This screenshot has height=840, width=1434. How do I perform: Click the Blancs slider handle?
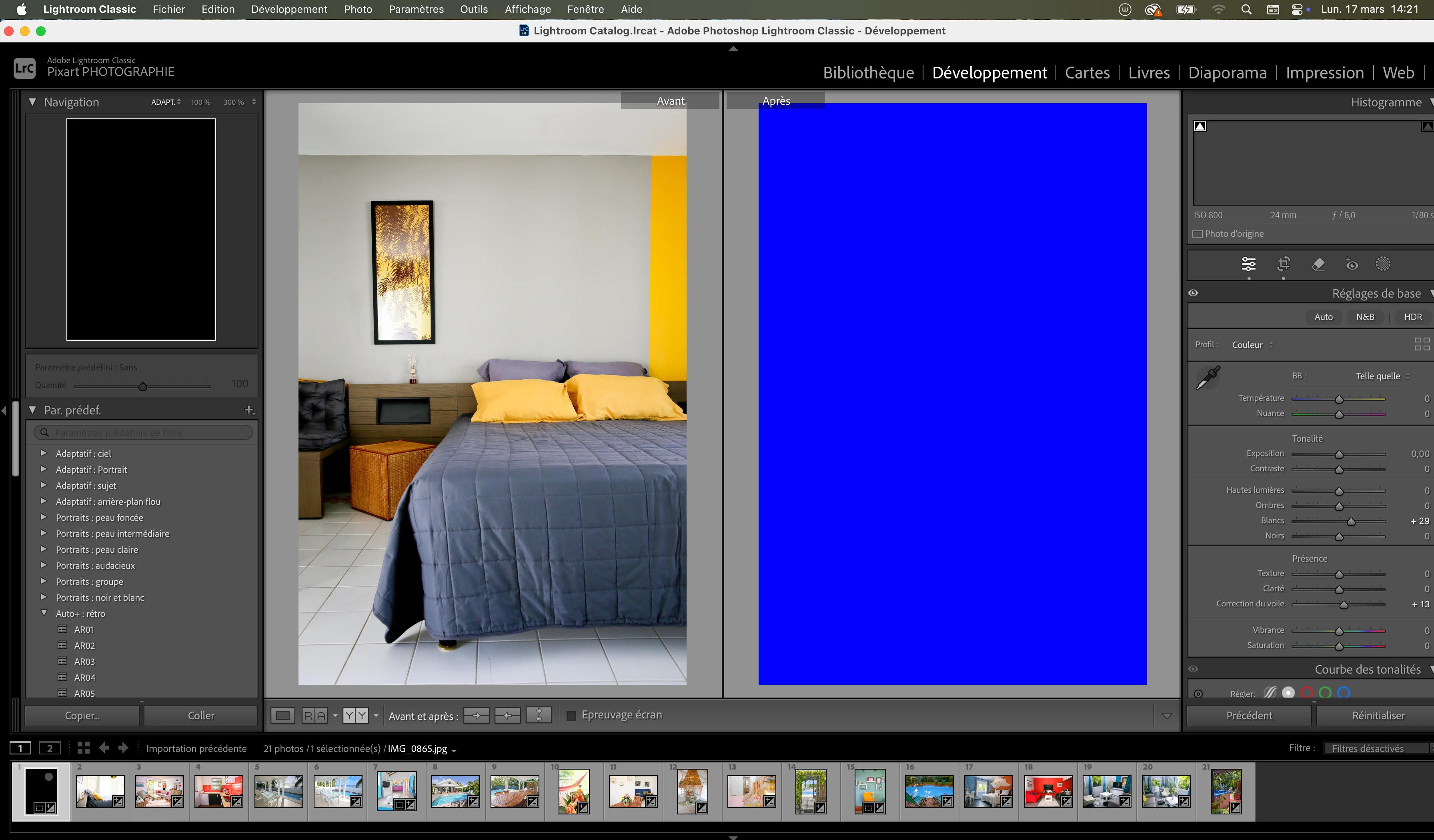1351,522
